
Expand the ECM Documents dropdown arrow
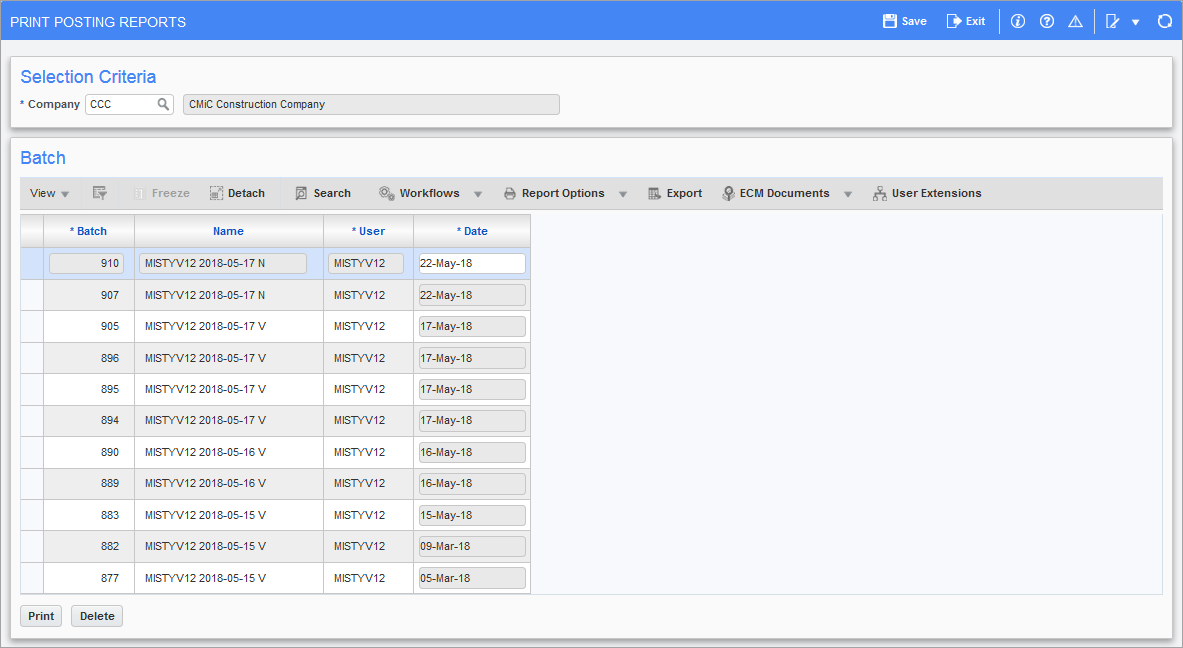(x=847, y=194)
